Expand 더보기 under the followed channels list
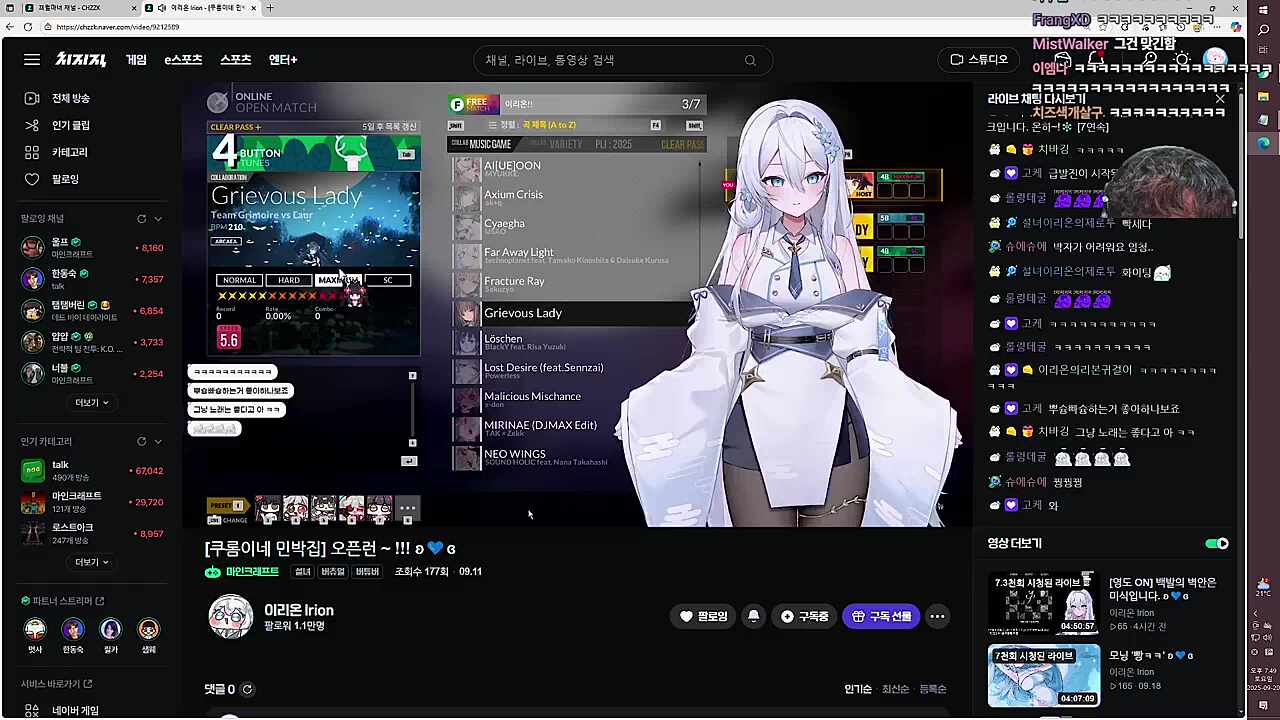Image resolution: width=1280 pixels, height=720 pixels. coord(90,402)
